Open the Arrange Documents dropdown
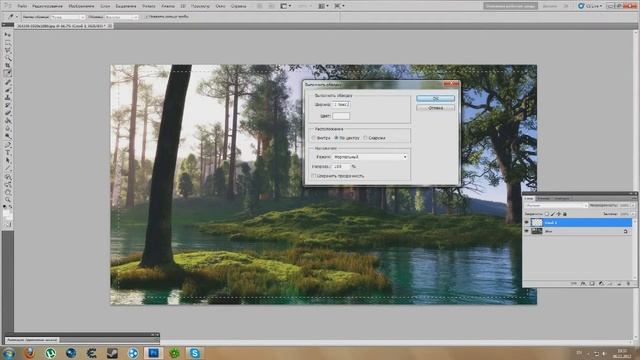 point(323,6)
